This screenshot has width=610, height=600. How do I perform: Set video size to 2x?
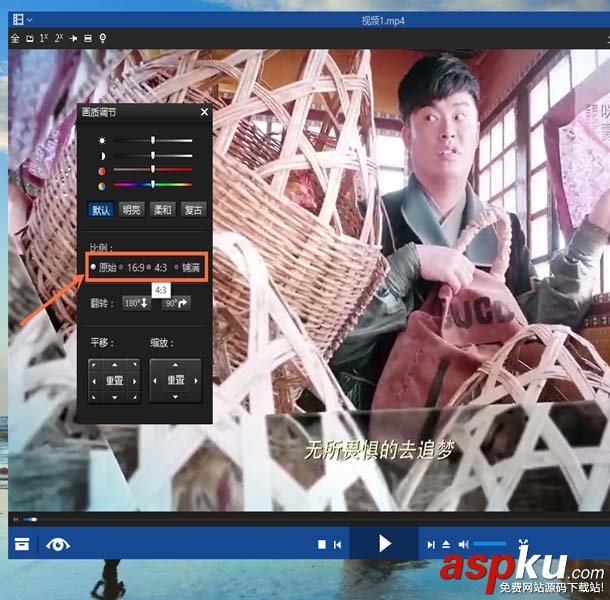(58, 38)
